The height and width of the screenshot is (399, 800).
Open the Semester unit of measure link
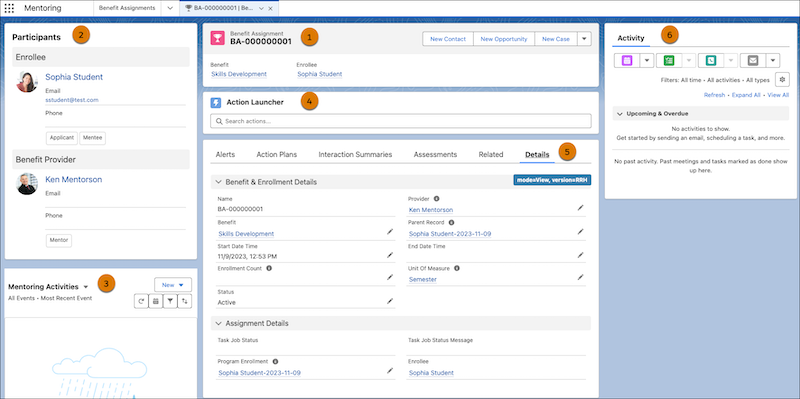pyautogui.click(x=422, y=280)
